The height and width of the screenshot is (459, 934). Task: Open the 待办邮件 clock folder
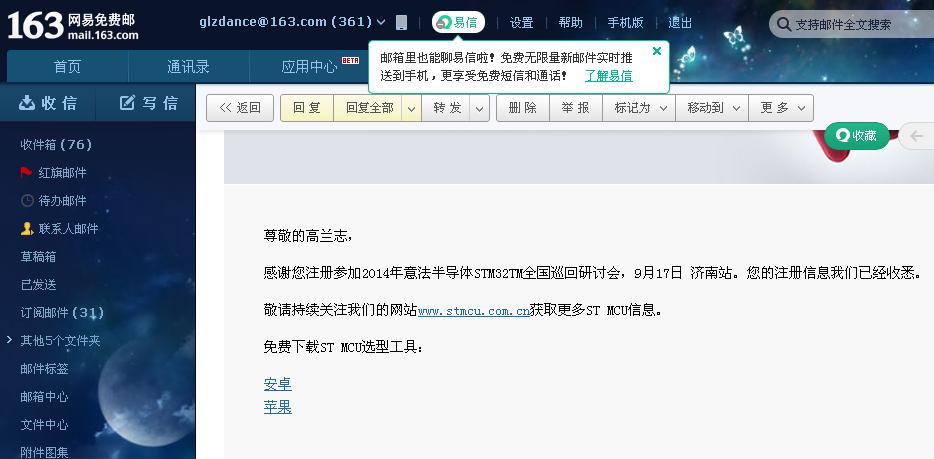click(x=54, y=201)
